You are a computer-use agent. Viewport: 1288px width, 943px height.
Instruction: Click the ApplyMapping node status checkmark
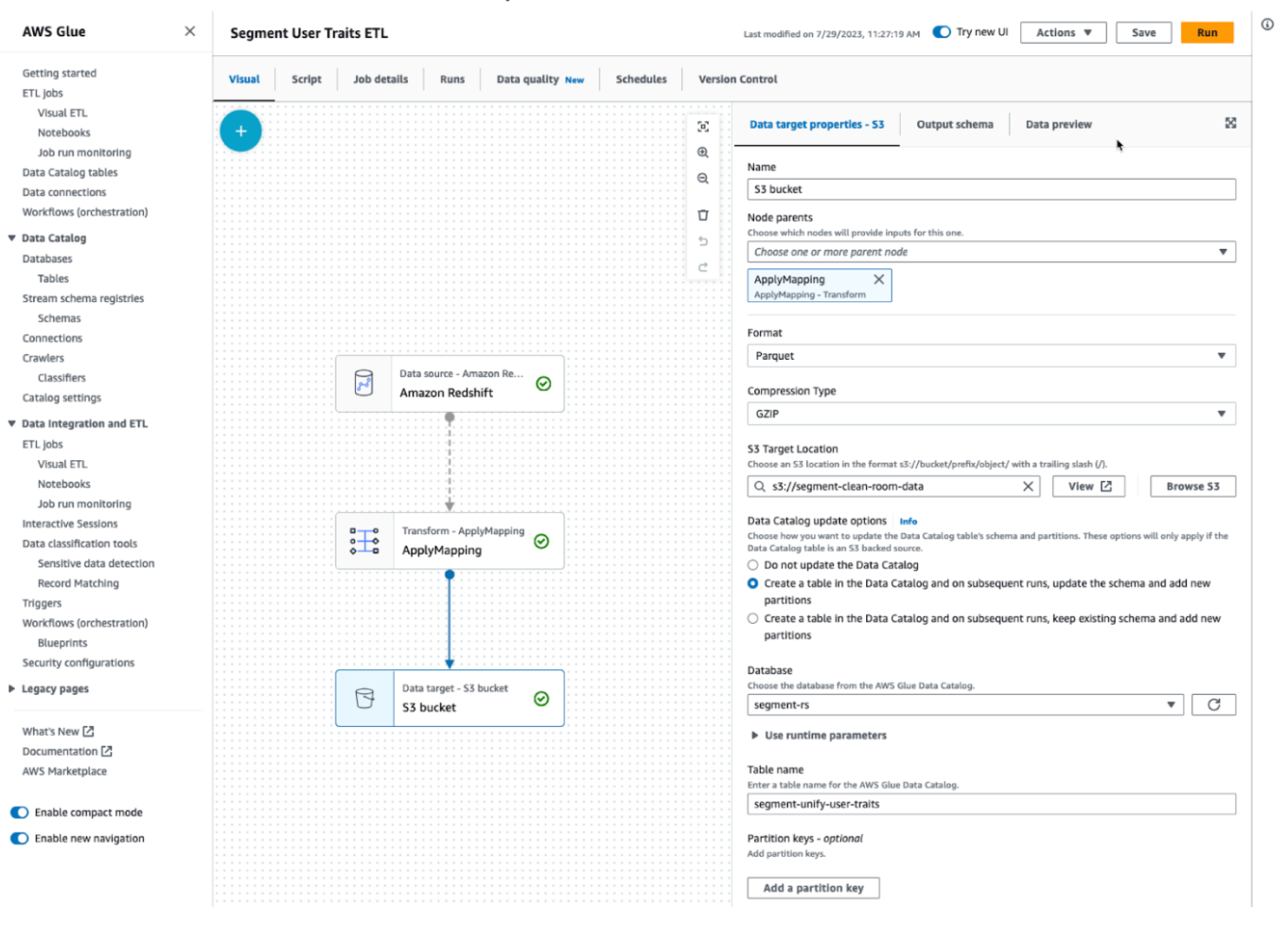(x=541, y=542)
